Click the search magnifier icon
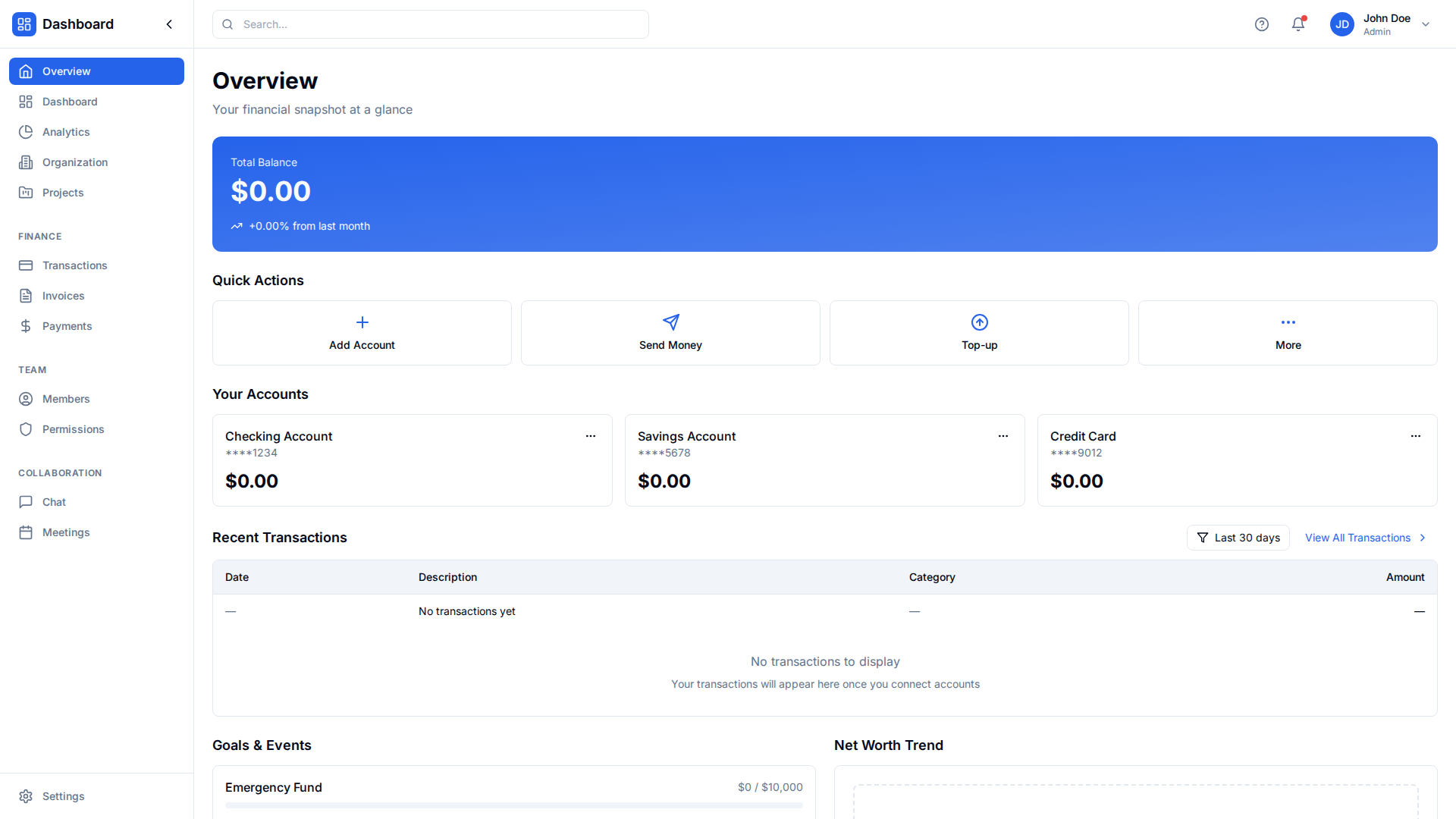Screen dimensions: 1456x819 tap(227, 24)
